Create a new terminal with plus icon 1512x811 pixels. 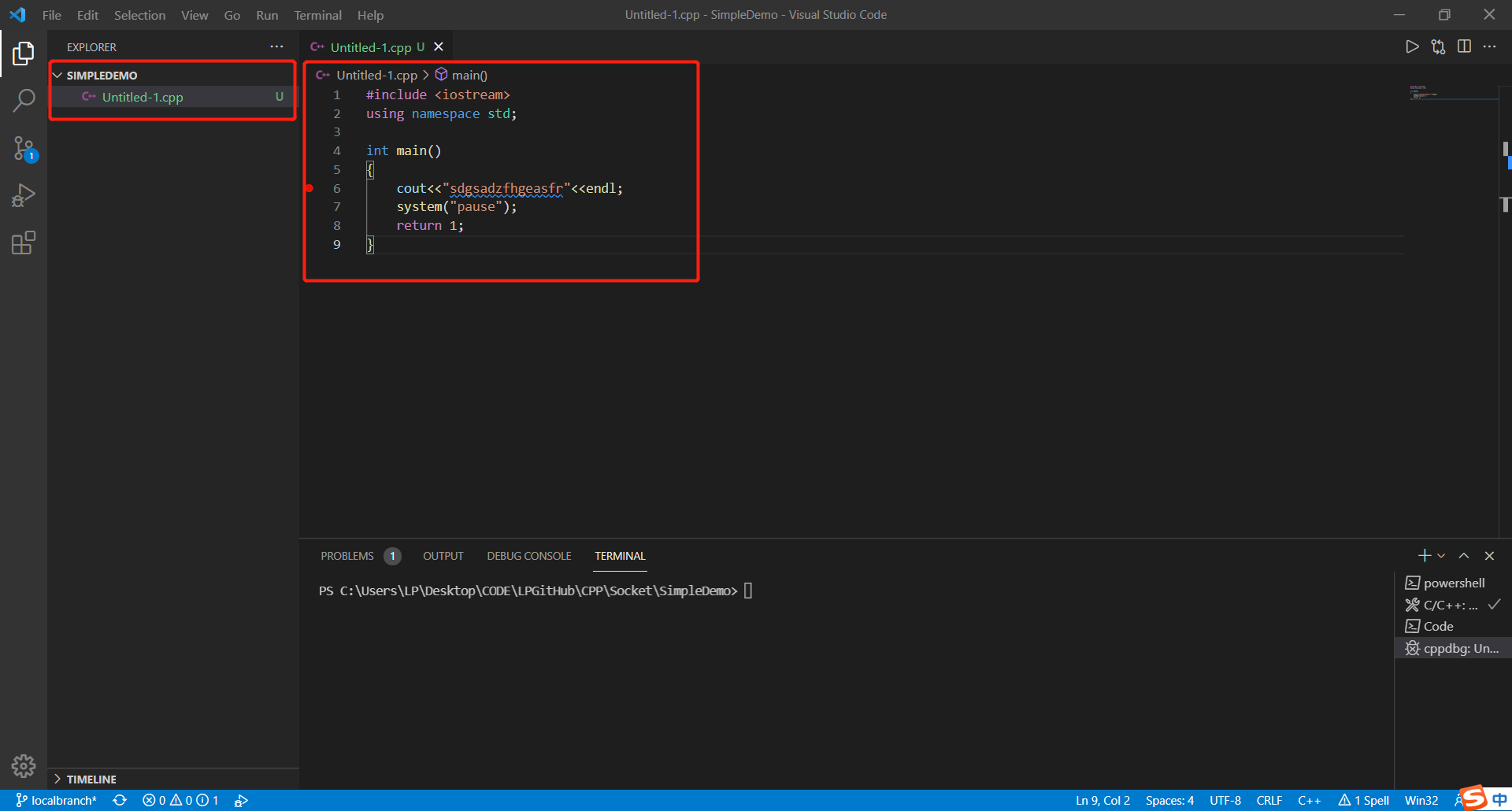(1424, 556)
